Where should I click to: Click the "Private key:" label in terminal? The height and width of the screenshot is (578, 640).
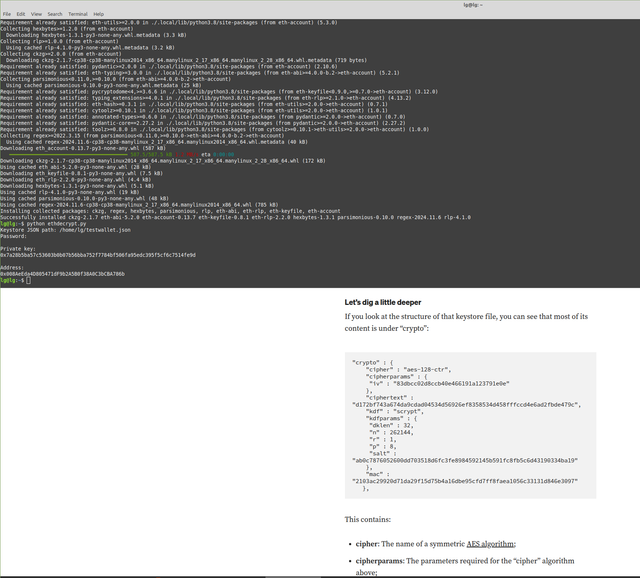coord(18,249)
